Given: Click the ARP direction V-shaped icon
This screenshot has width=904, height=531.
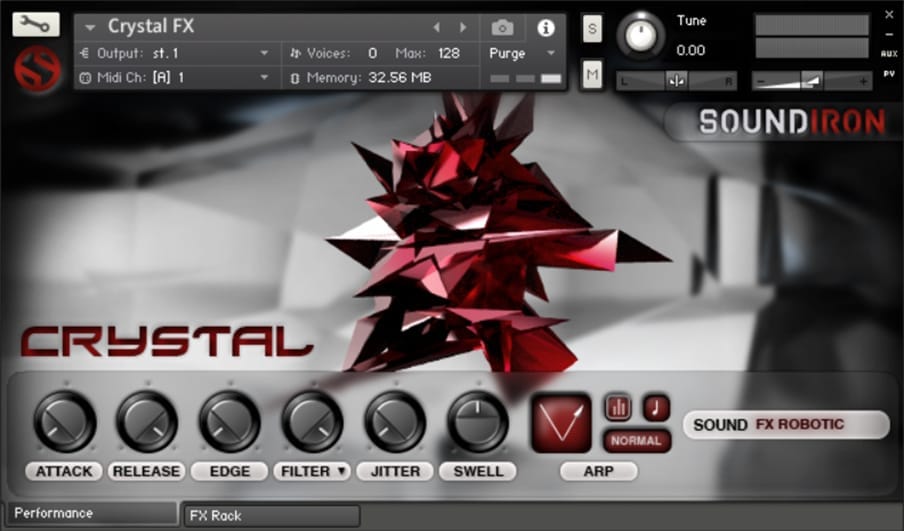Looking at the screenshot, I should tap(561, 422).
